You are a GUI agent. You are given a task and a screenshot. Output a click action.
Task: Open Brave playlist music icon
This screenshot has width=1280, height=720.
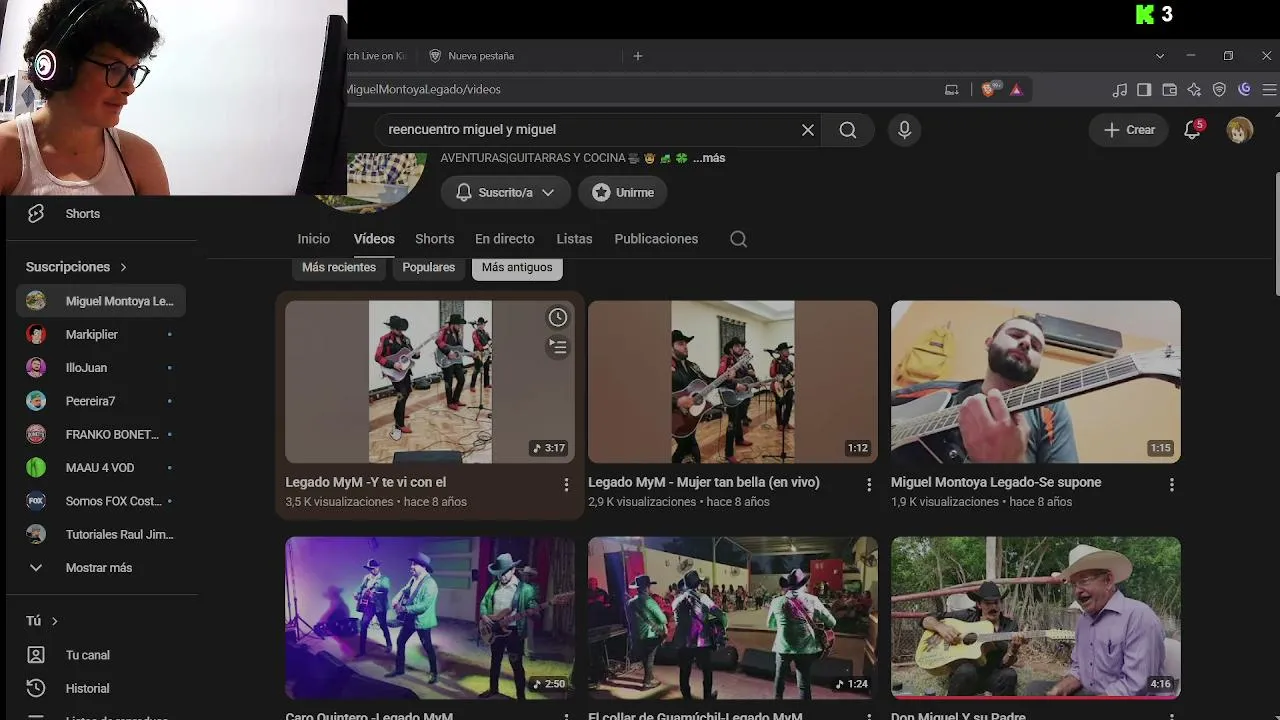[1120, 90]
